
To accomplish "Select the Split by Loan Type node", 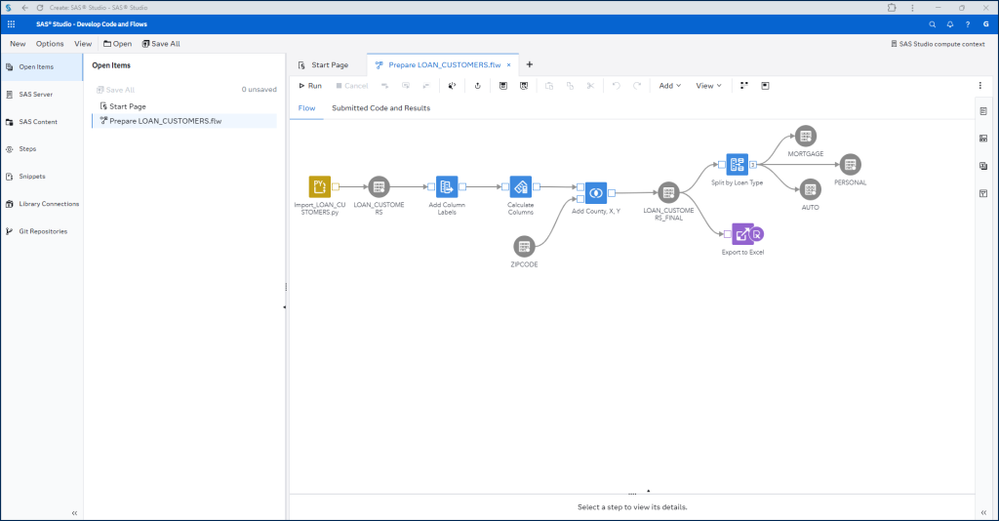I will [737, 164].
